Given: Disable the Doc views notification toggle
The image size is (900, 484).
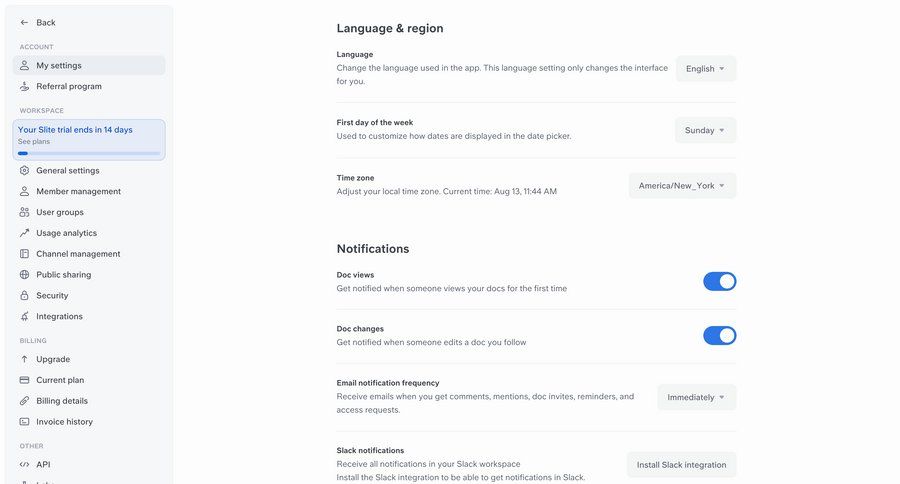Looking at the screenshot, I should (x=720, y=281).
